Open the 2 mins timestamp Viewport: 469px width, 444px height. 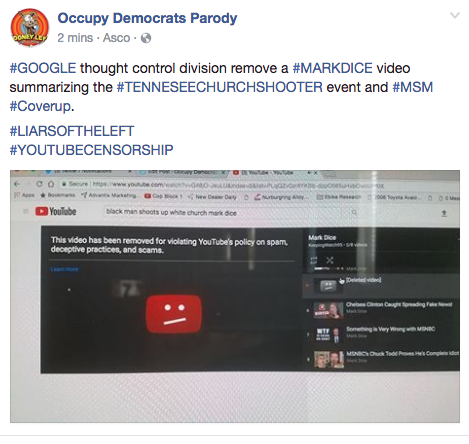tap(75, 38)
